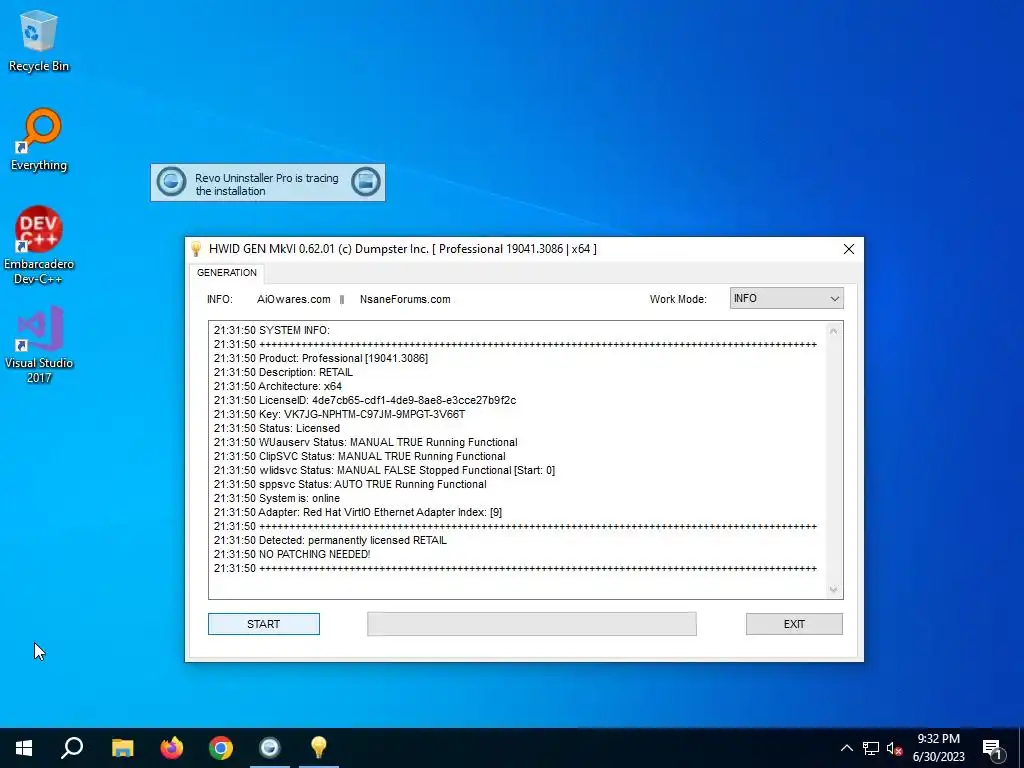Show hidden system tray icons
The image size is (1024, 768).
pos(846,748)
